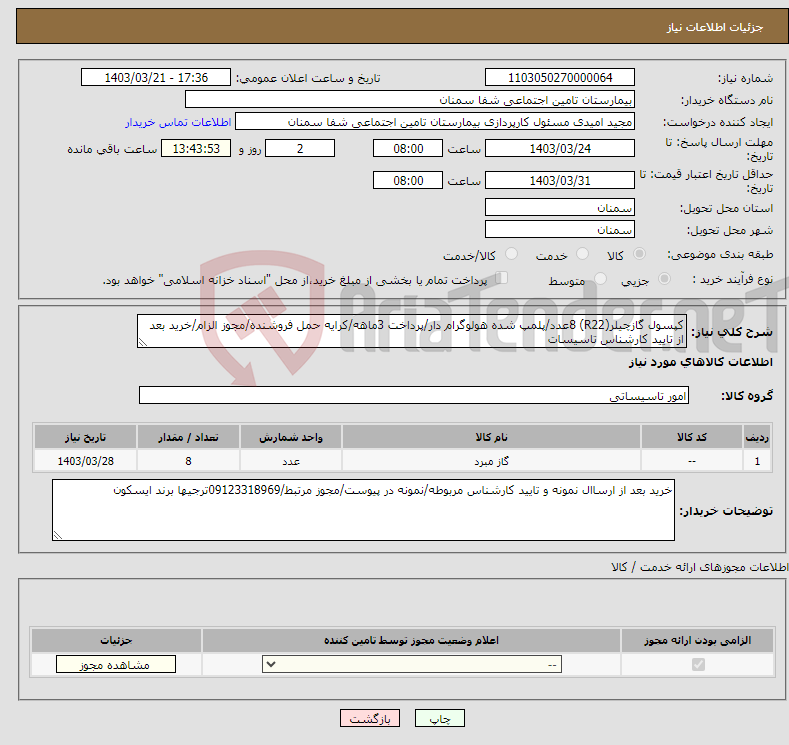Toggle the mandatory permit checkbox

698,665
